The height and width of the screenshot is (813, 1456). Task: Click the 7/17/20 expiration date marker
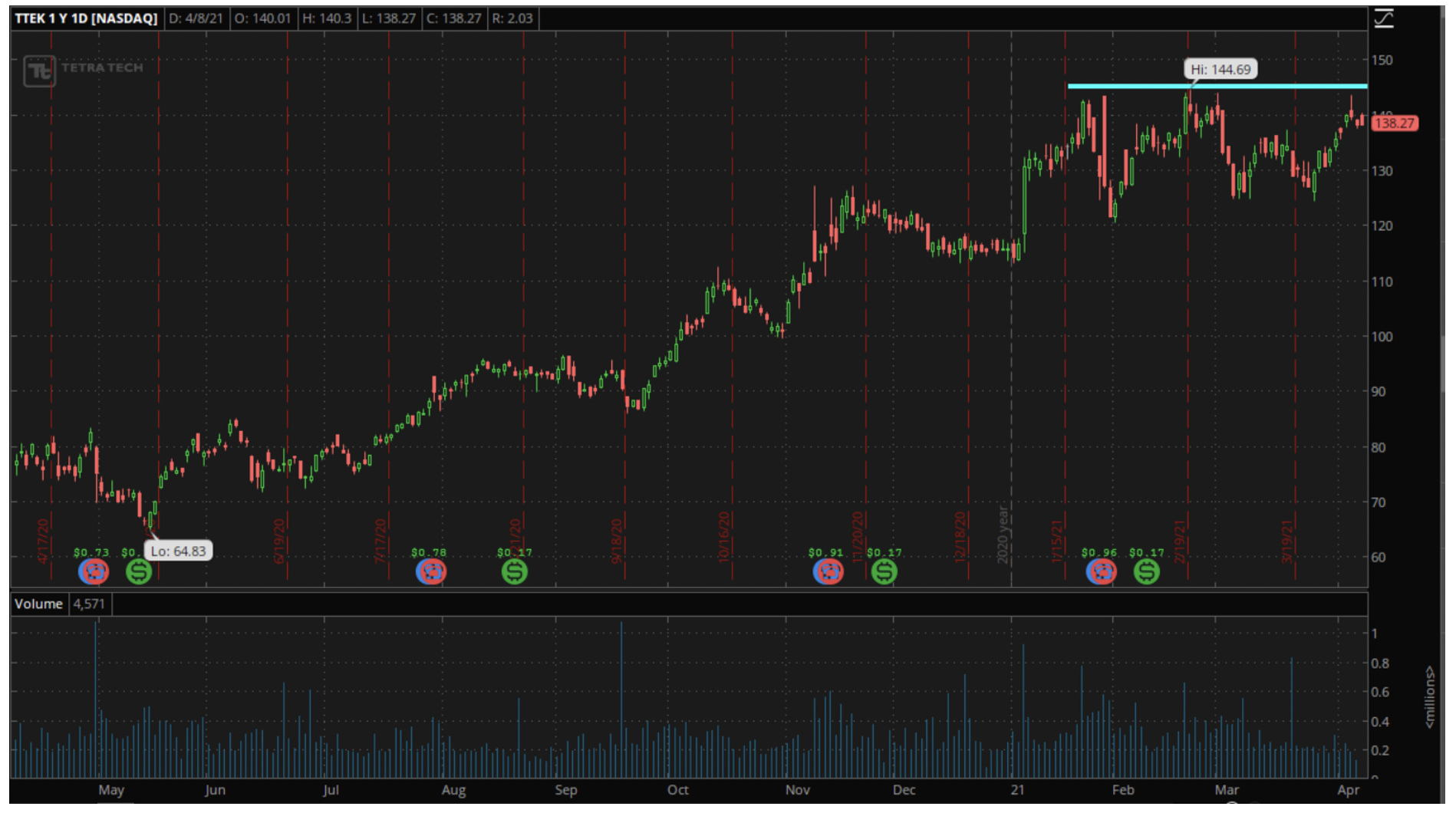pyautogui.click(x=380, y=541)
